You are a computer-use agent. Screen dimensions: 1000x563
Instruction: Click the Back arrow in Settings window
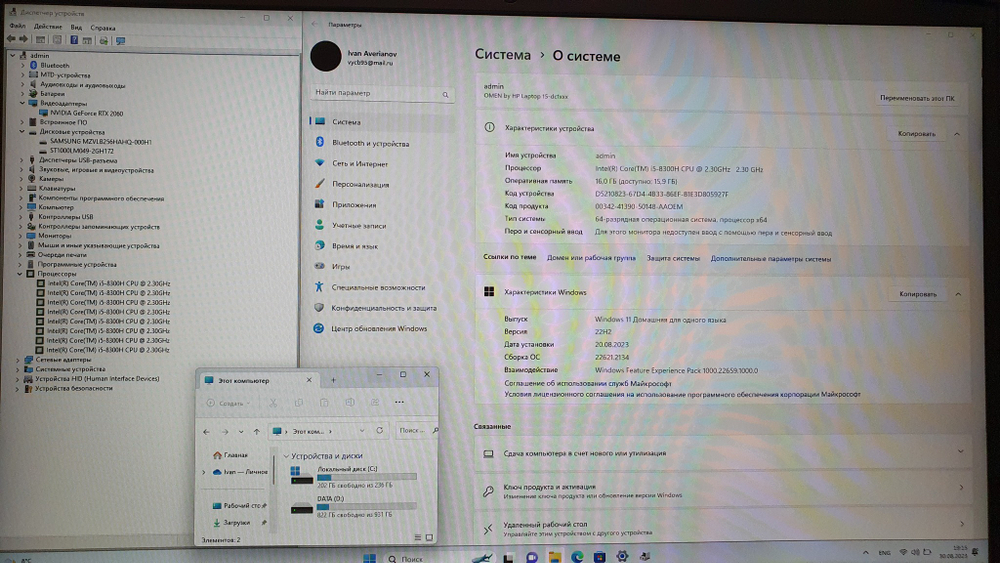click(x=314, y=24)
